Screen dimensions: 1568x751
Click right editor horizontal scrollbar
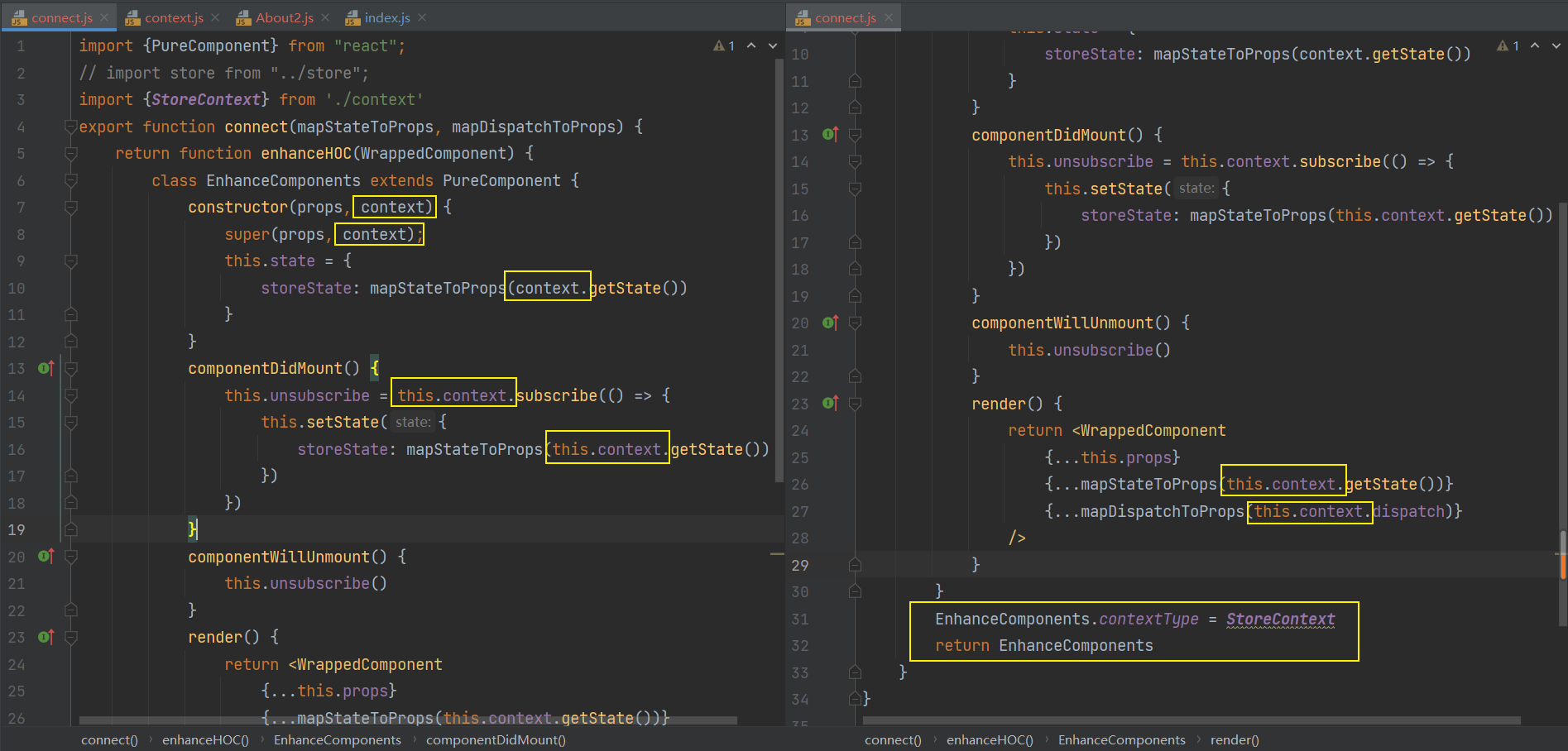(1192, 720)
